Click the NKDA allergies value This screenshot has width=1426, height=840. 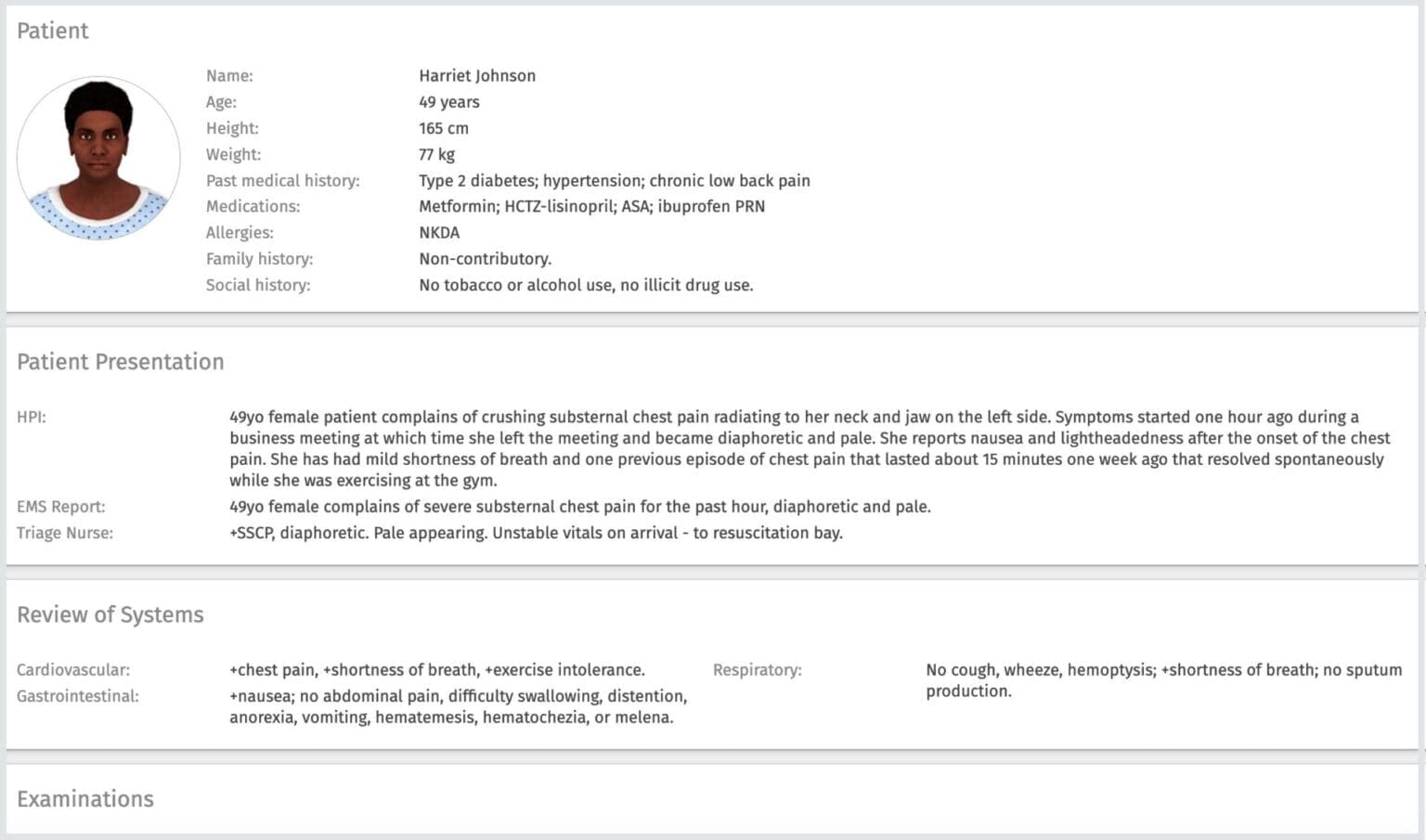(x=439, y=232)
